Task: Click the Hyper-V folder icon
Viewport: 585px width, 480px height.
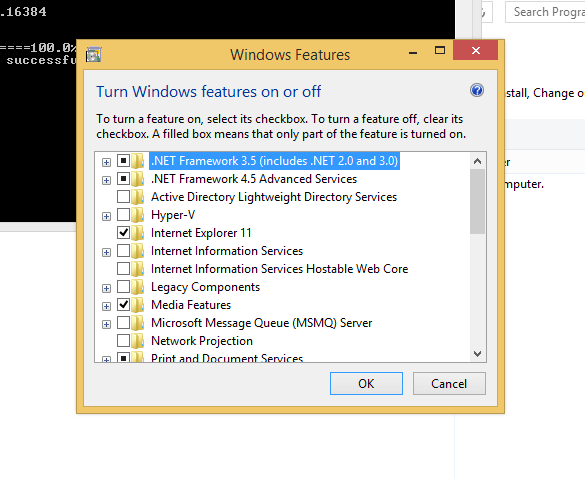Action: [x=138, y=215]
